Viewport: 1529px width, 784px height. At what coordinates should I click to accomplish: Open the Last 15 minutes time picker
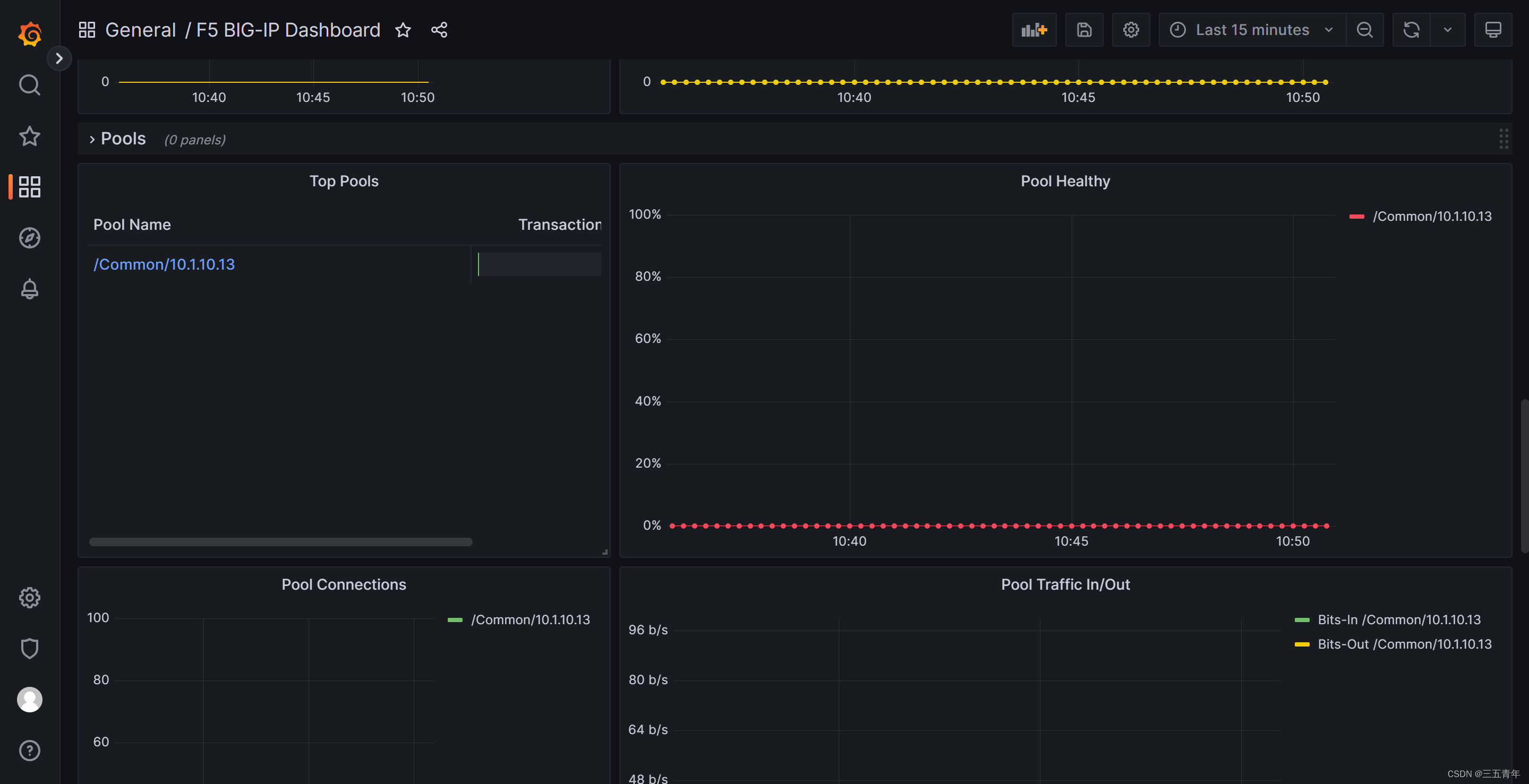pos(1251,30)
